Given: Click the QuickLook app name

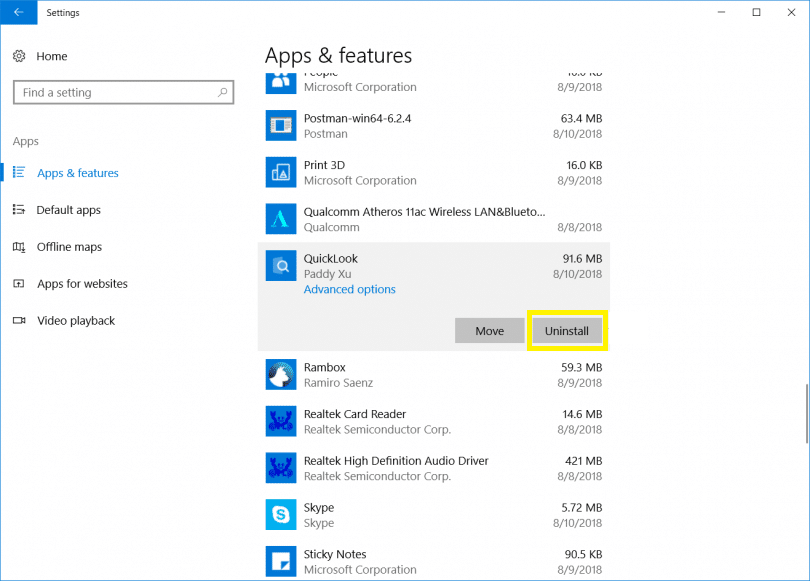Looking at the screenshot, I should point(331,259).
